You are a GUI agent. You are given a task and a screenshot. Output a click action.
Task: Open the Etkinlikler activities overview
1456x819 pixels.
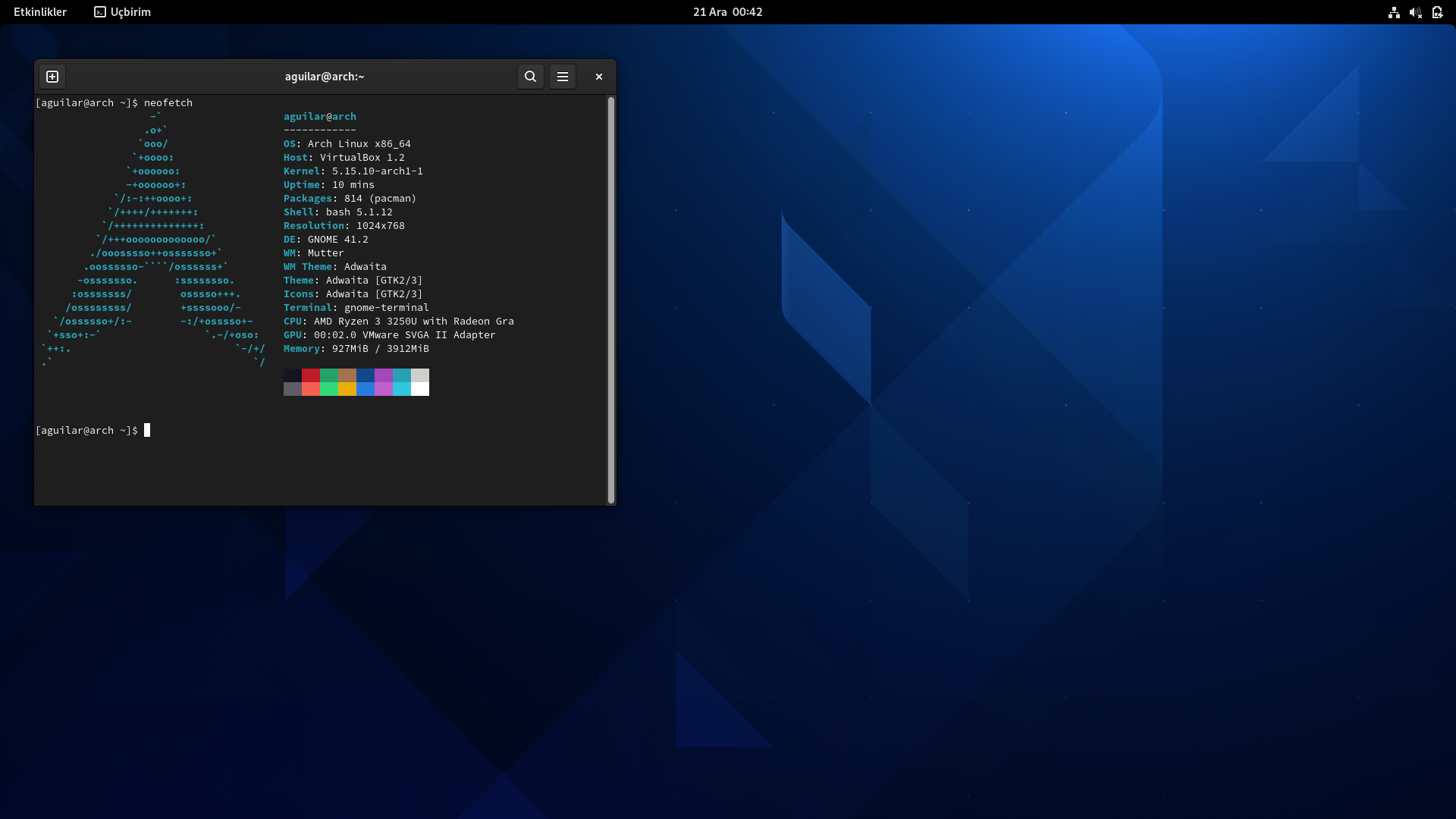[x=40, y=12]
